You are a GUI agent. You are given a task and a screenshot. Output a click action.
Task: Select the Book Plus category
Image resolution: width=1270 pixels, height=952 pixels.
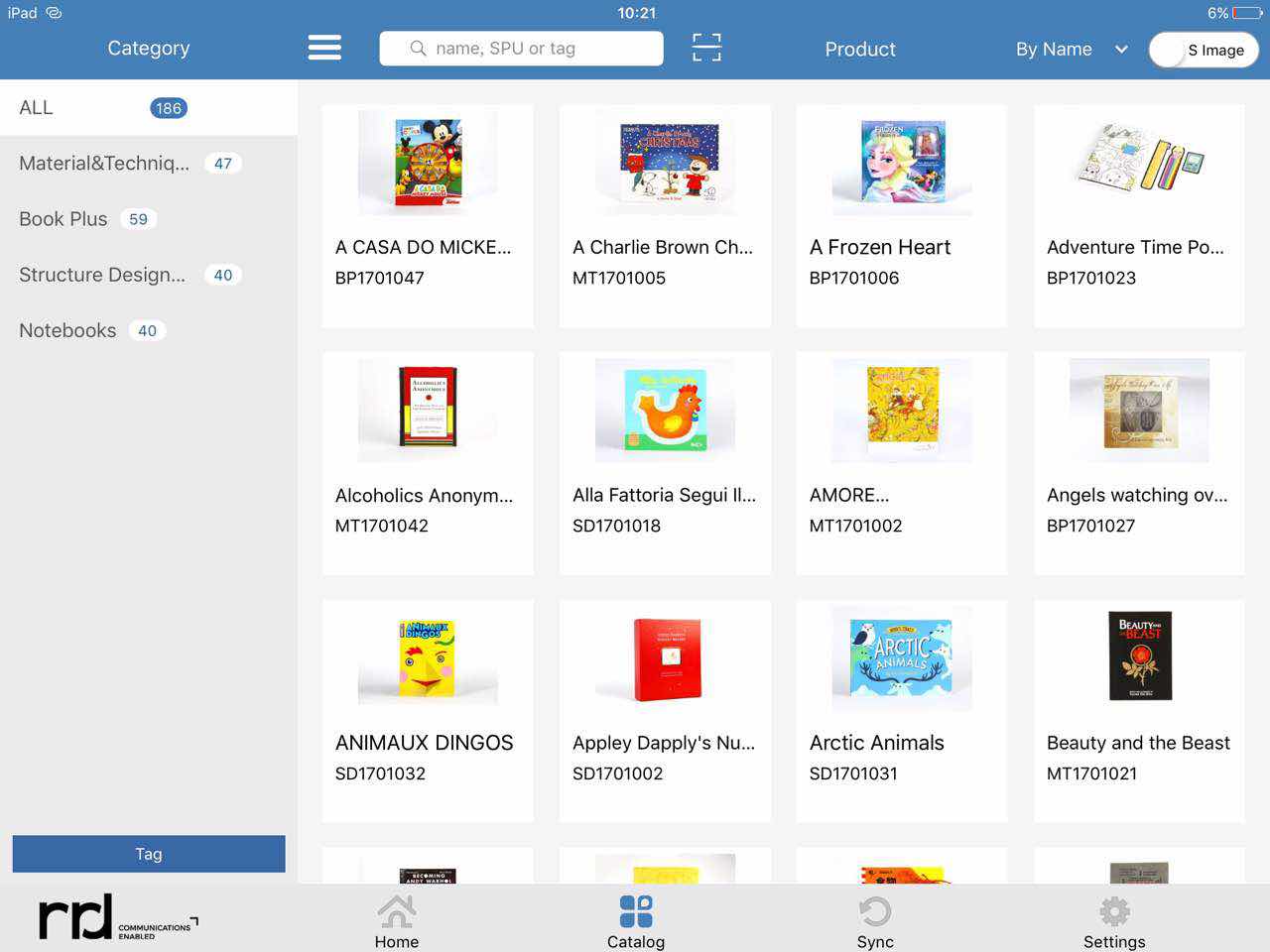coord(149,218)
